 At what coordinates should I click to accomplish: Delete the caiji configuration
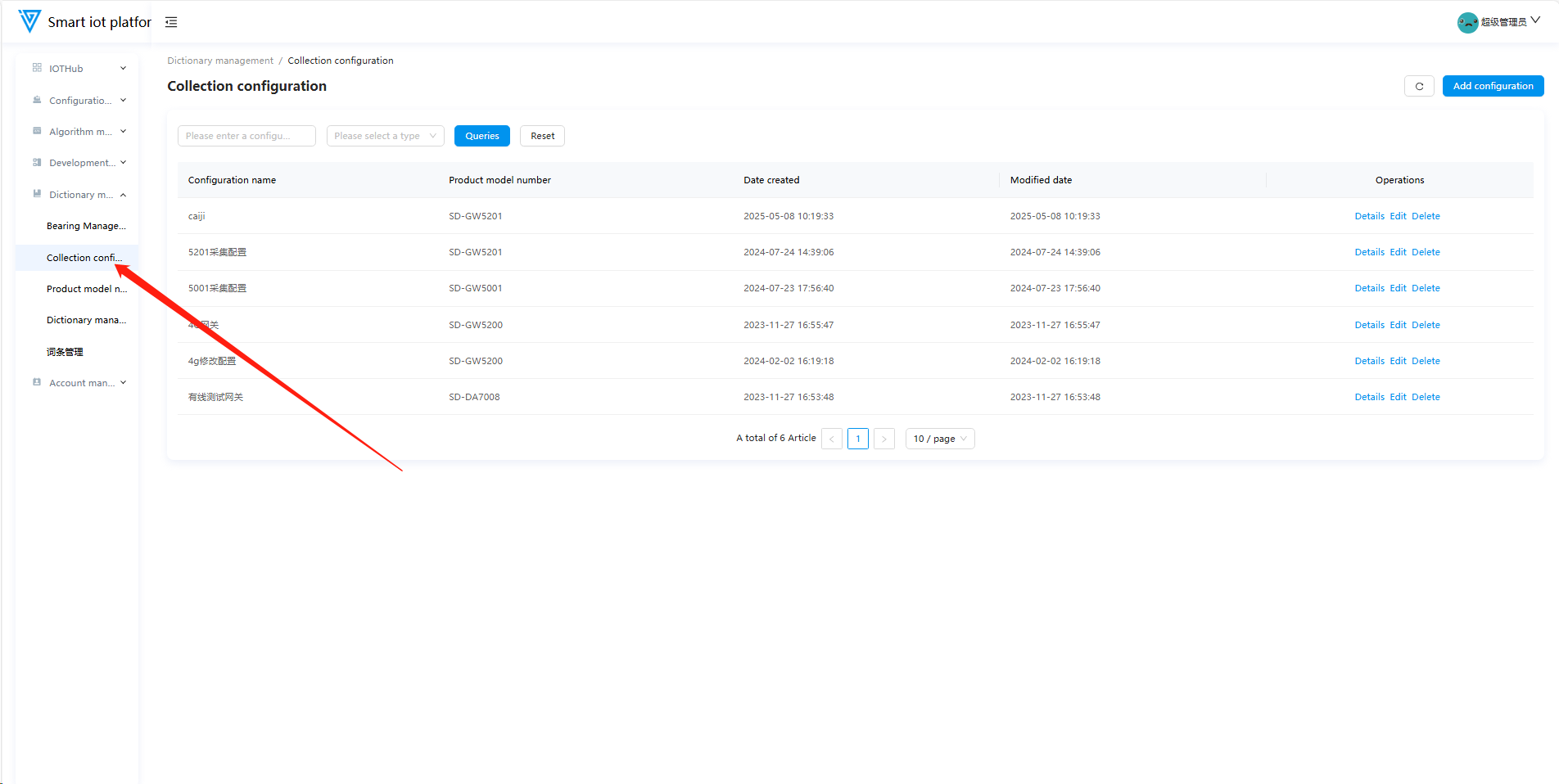tap(1426, 216)
